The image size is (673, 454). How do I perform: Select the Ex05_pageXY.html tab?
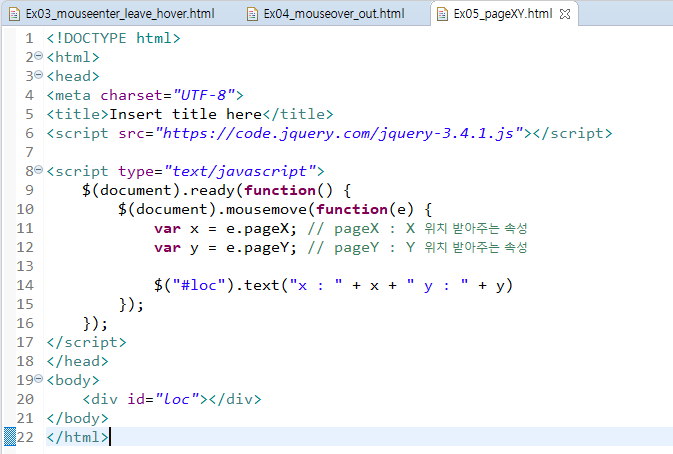[503, 14]
